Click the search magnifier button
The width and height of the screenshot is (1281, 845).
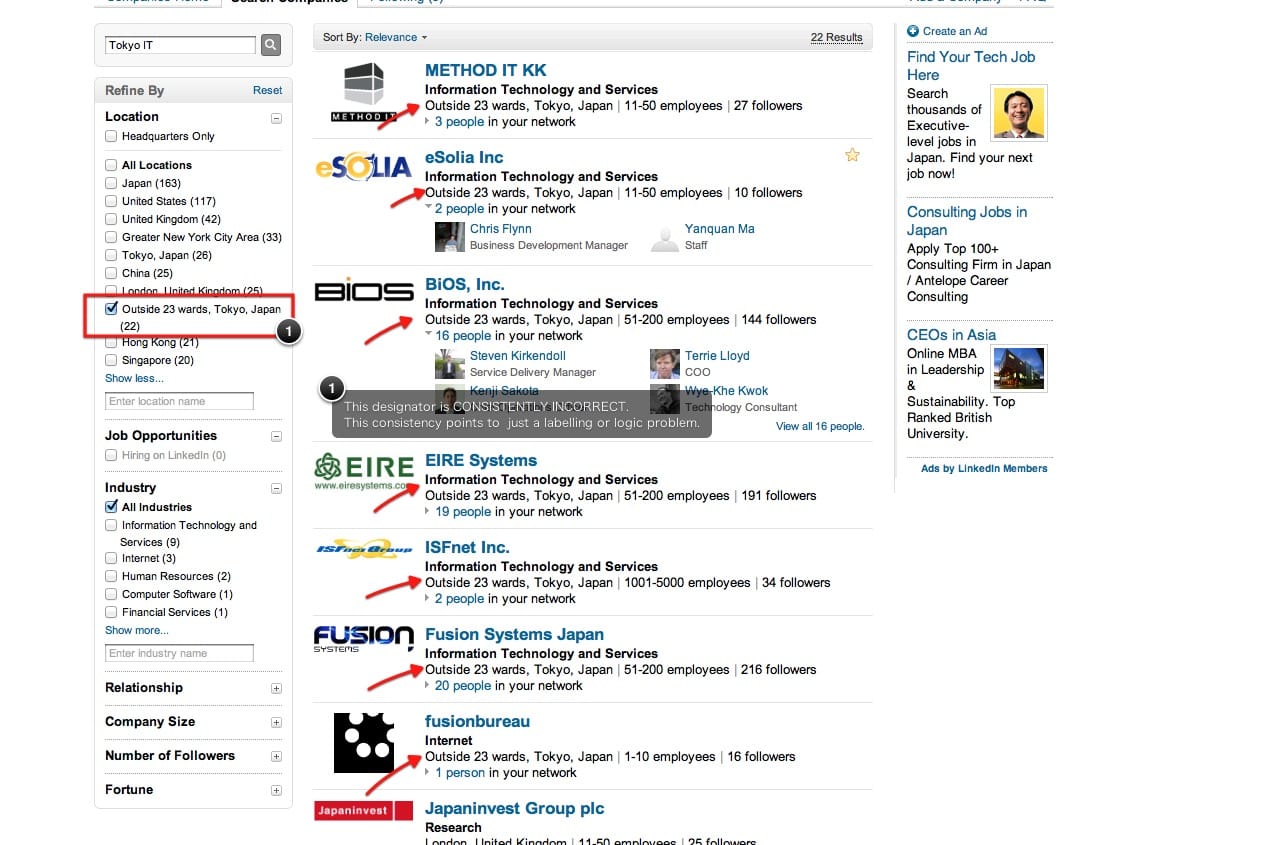click(271, 45)
